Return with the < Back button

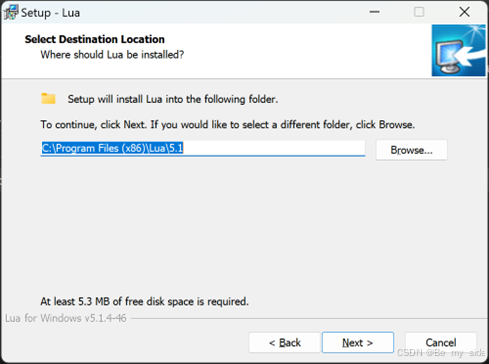(284, 342)
